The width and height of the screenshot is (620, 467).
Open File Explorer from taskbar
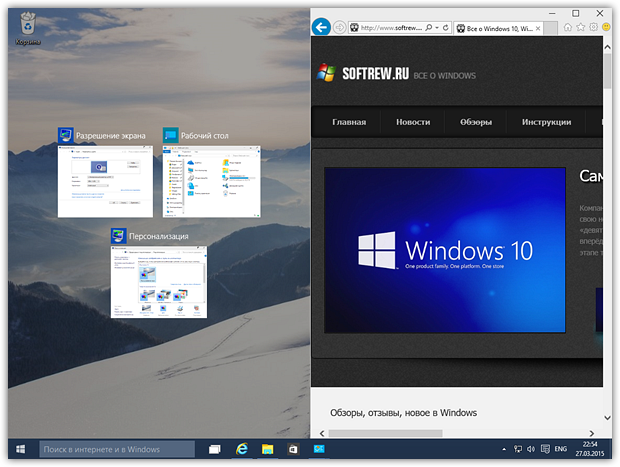[268, 449]
